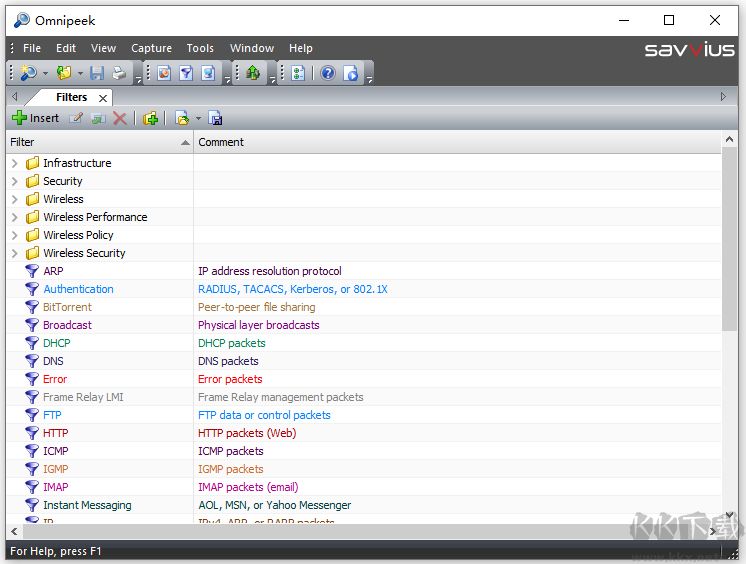Expand the Security folder
The image size is (746, 564).
coord(15,181)
